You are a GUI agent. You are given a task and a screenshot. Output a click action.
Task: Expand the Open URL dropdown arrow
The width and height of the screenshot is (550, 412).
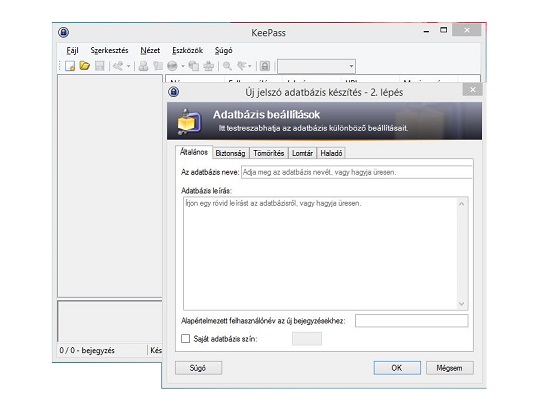[183, 66]
